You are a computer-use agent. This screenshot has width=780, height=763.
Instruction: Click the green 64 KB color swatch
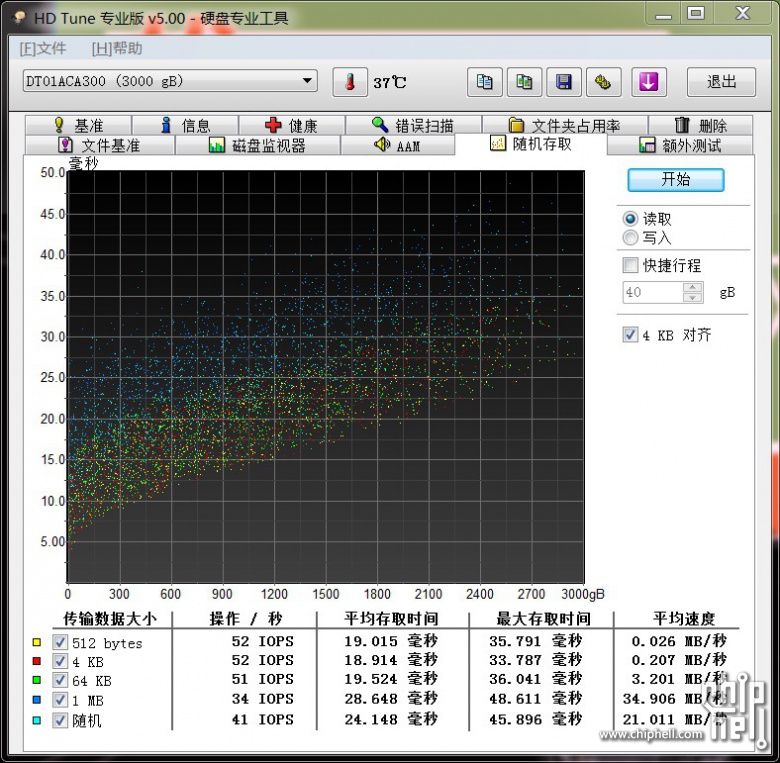coord(36,680)
